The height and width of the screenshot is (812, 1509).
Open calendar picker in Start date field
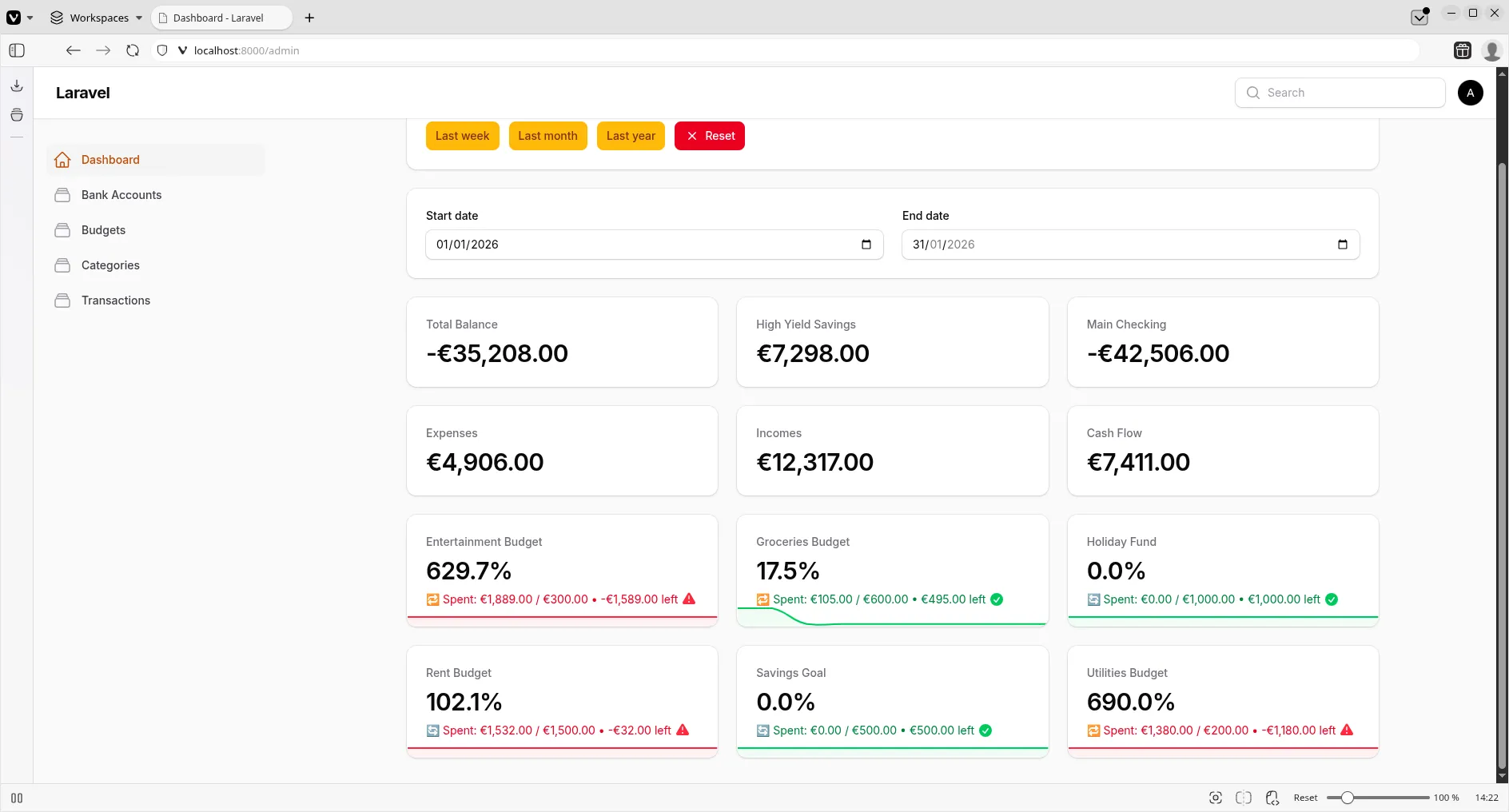click(x=866, y=245)
